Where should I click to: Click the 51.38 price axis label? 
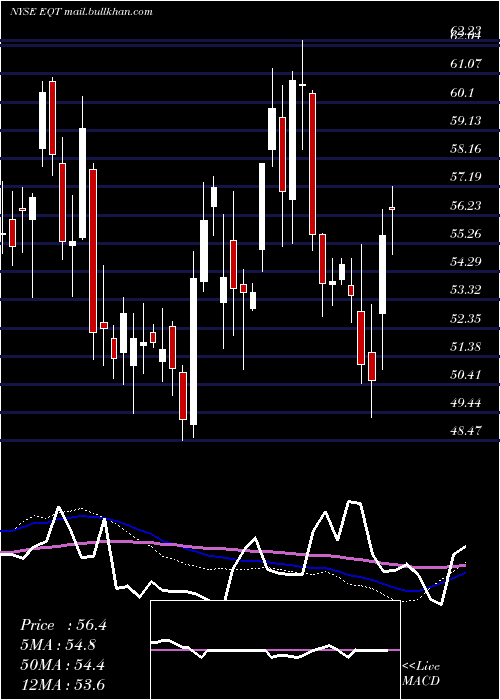(x=466, y=346)
